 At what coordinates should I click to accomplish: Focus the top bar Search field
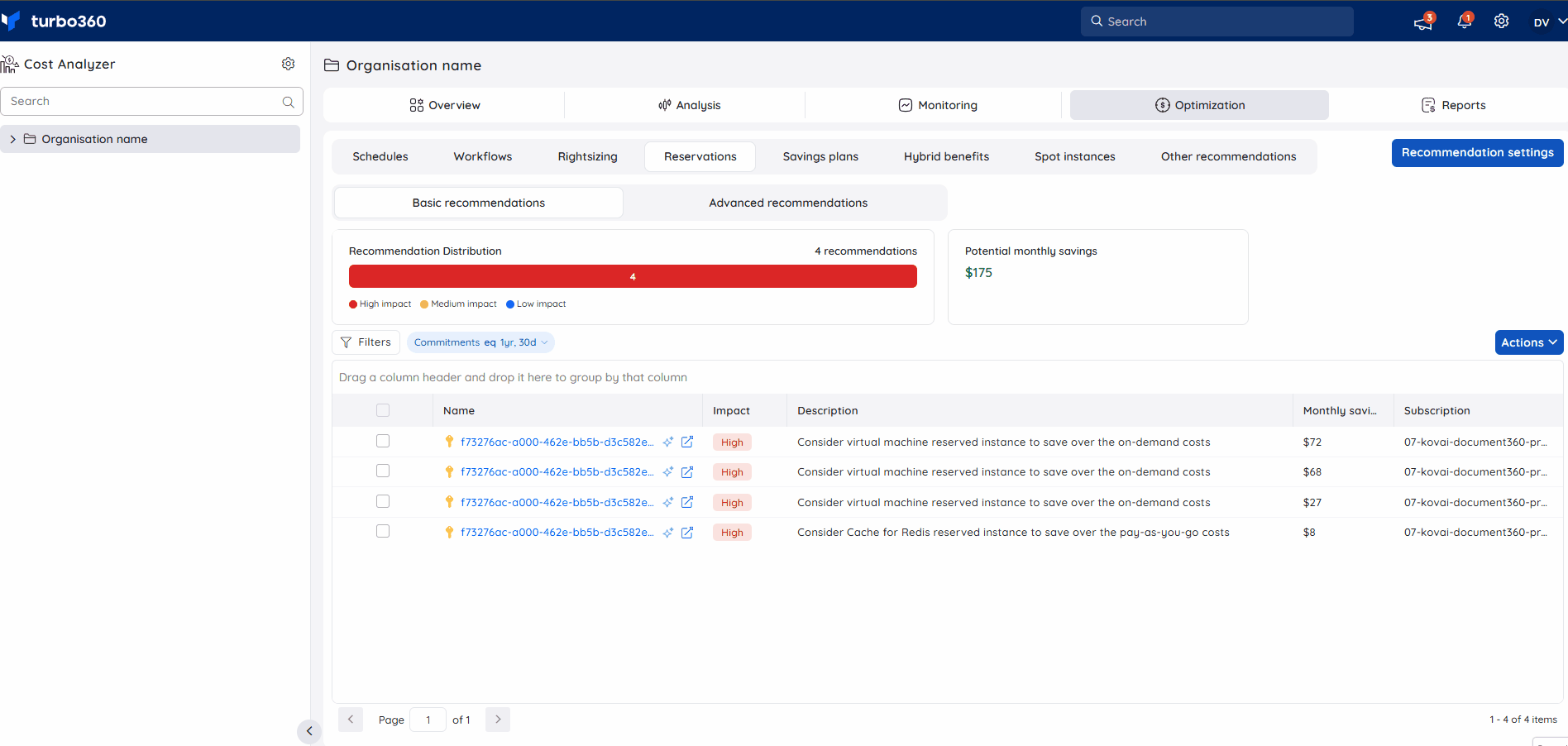coord(1217,22)
